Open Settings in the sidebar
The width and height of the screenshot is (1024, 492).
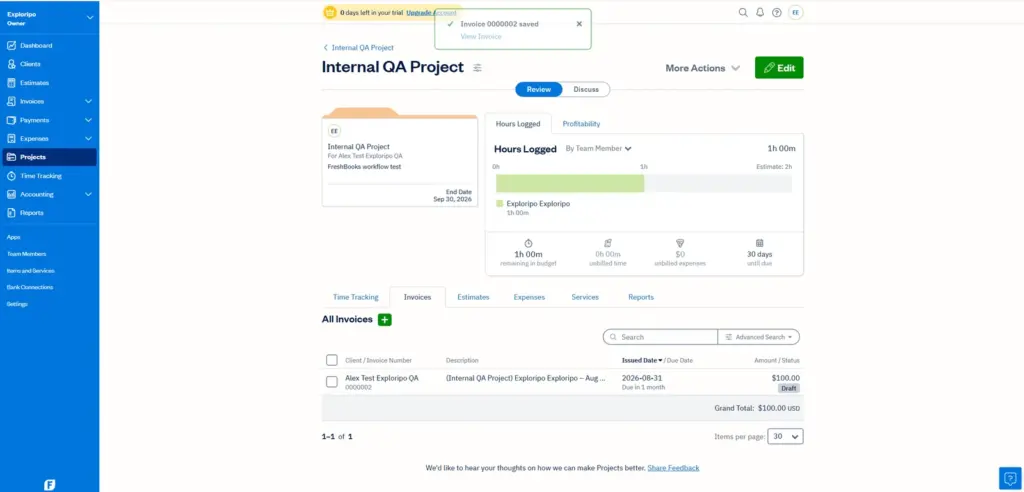coord(17,304)
